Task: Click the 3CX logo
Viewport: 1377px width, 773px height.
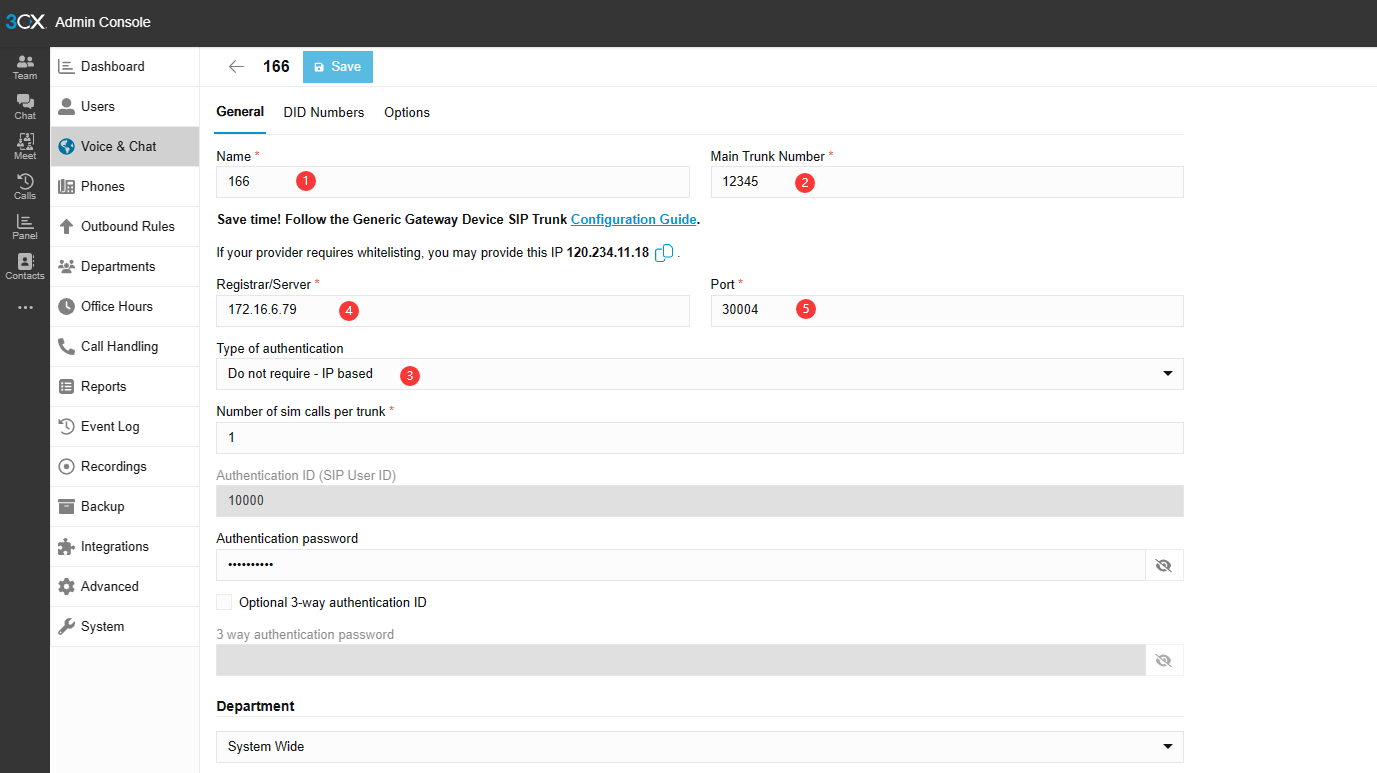Action: [x=25, y=22]
